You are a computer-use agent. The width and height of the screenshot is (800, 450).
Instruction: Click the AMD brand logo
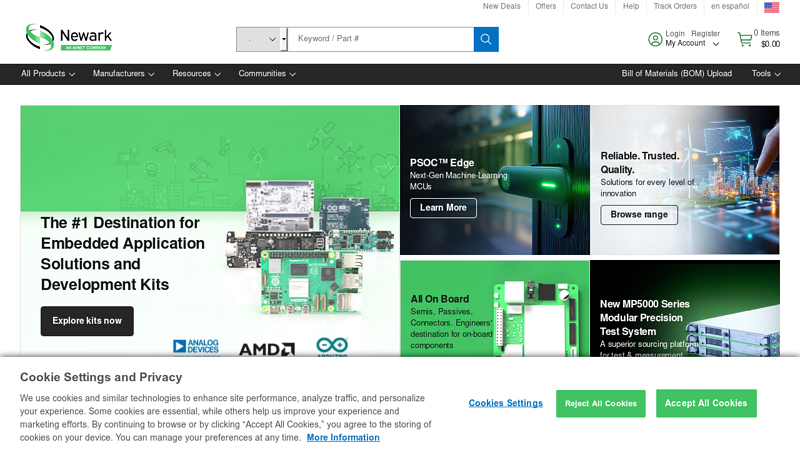(267, 349)
